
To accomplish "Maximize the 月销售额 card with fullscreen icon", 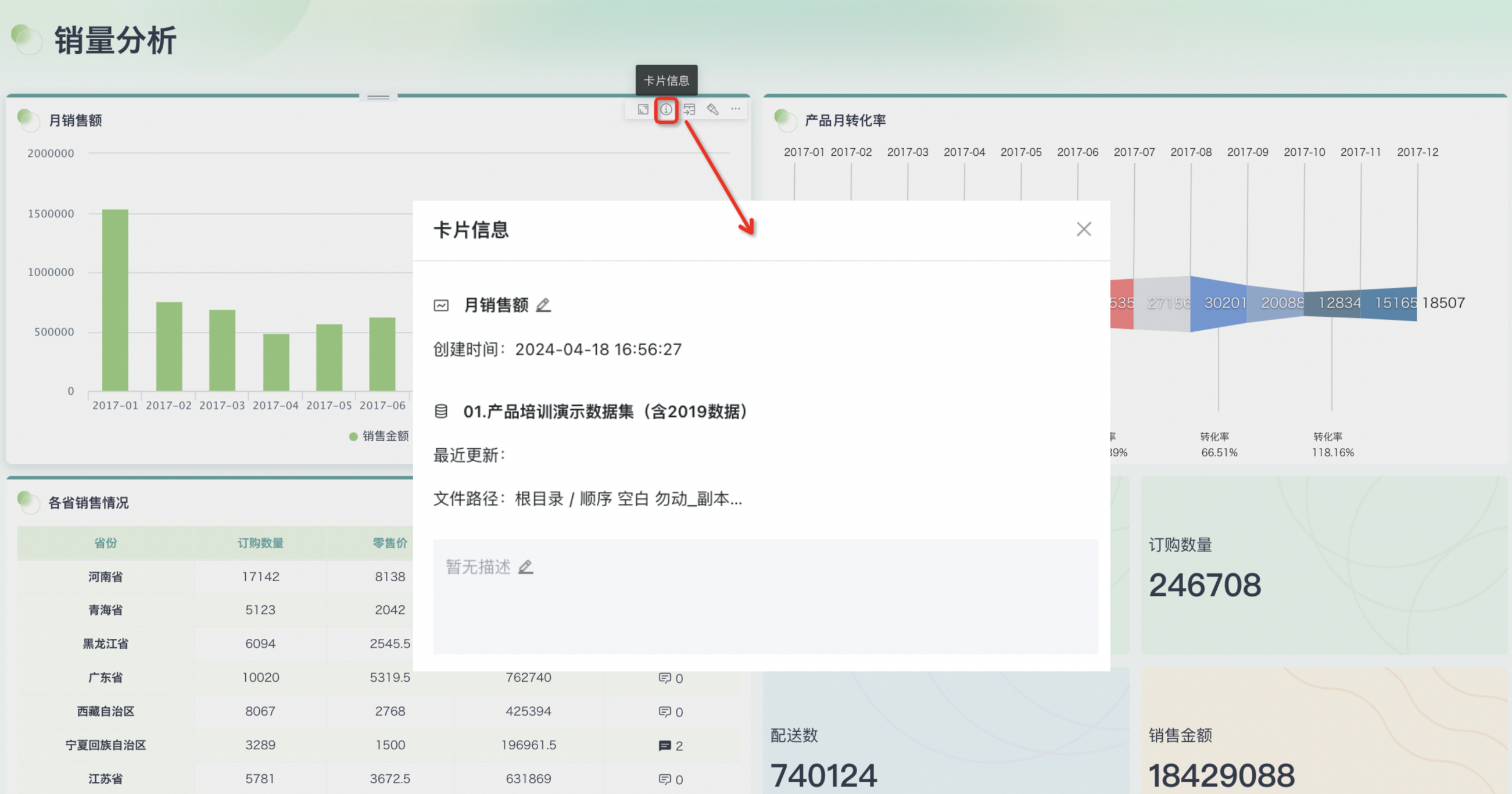I will (643, 109).
